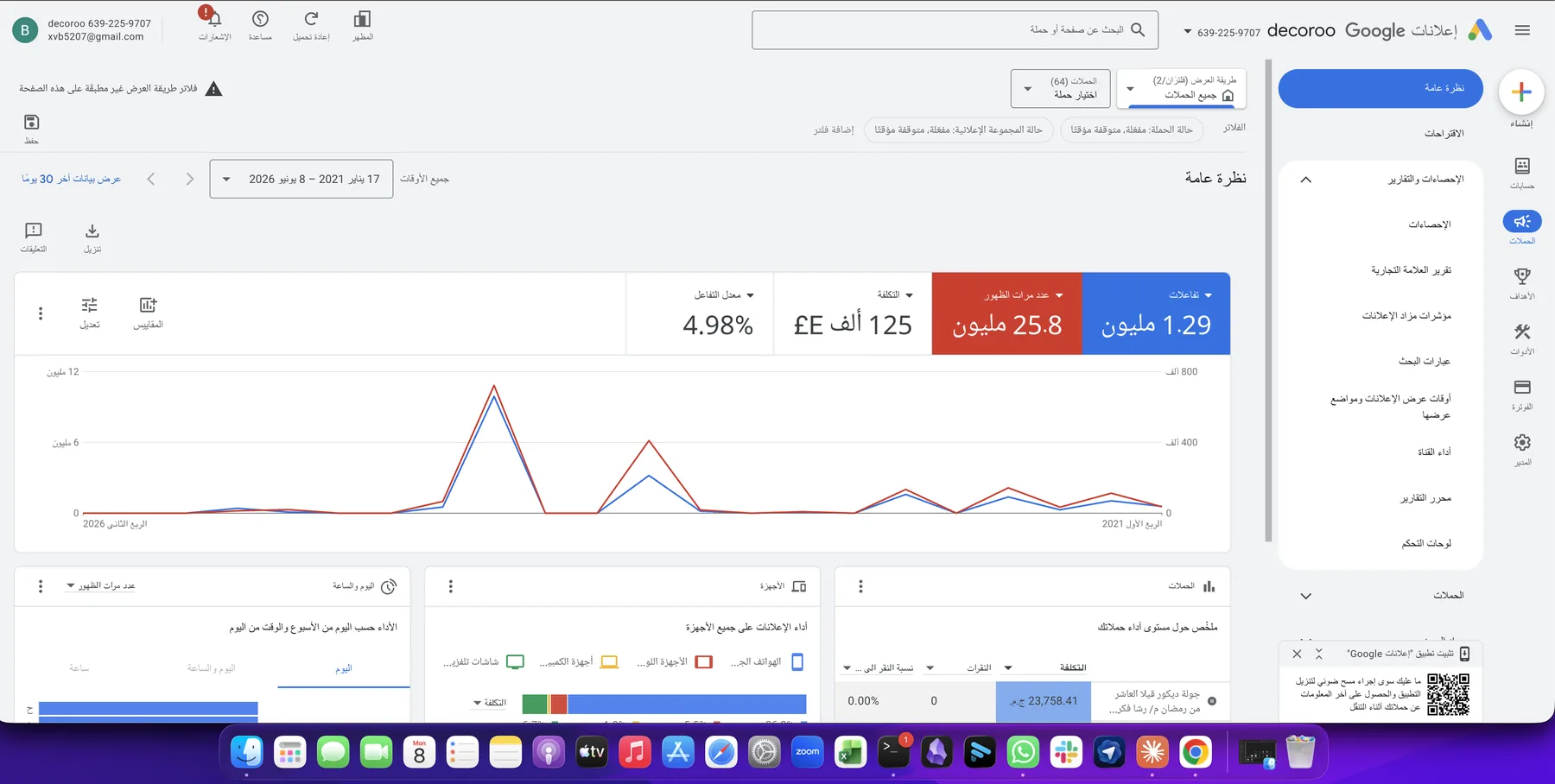Click the search magnifier icon

pos(1138,29)
